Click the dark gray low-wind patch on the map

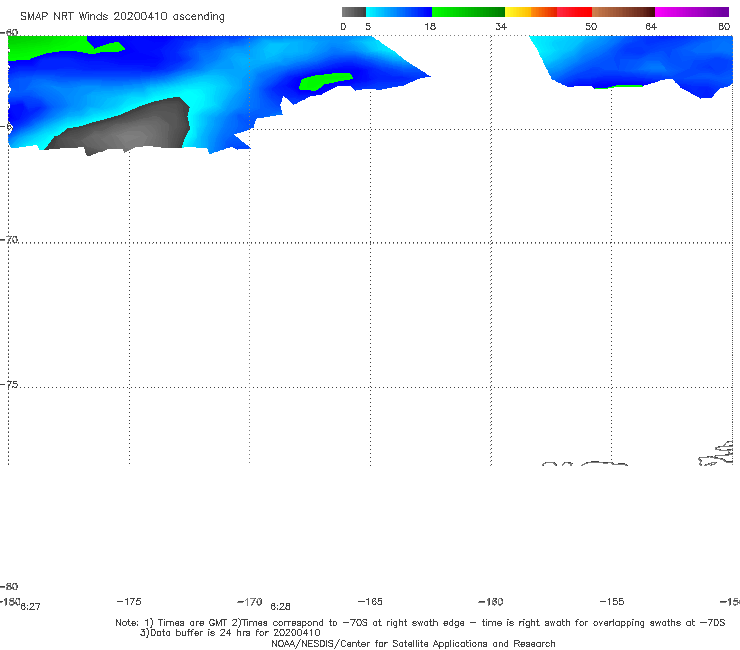click(x=127, y=130)
